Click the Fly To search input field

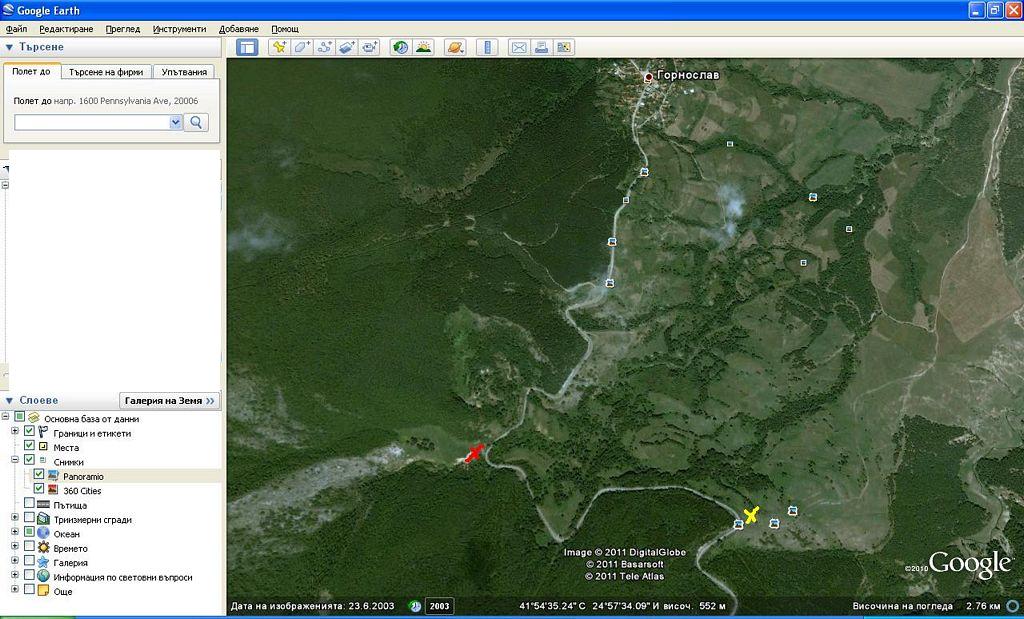point(91,122)
